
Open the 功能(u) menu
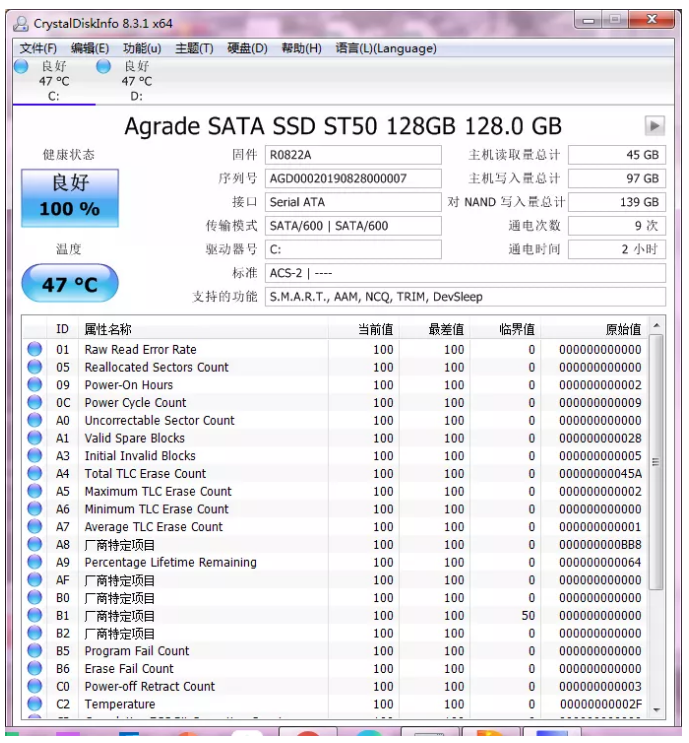142,48
